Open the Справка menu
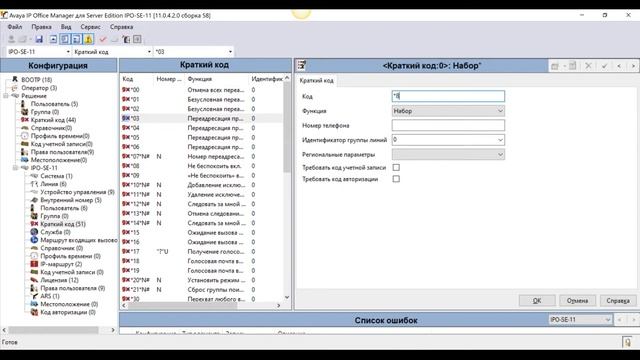Screen dimensions: 640x360 pyautogui.click(x=121, y=27)
